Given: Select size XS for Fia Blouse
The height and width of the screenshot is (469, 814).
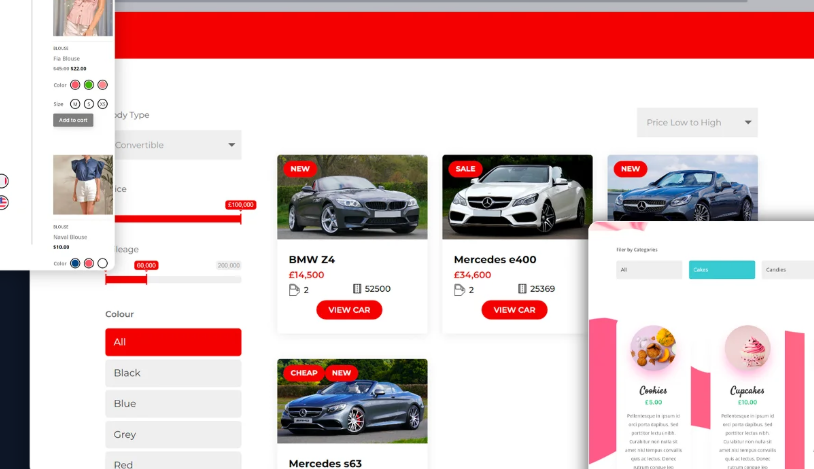Looking at the screenshot, I should point(102,104).
